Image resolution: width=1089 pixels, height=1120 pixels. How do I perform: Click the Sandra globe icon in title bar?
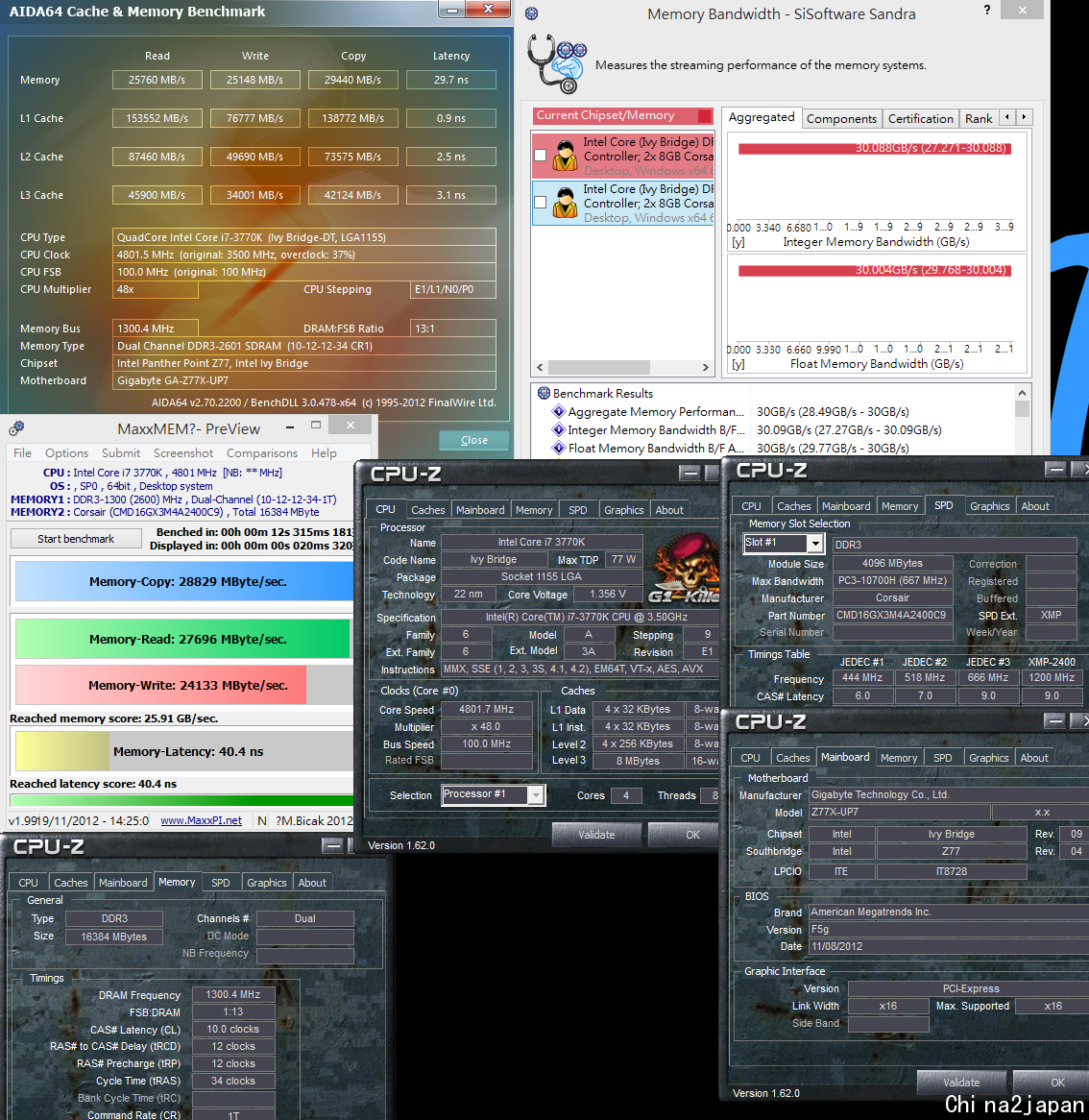click(x=531, y=13)
